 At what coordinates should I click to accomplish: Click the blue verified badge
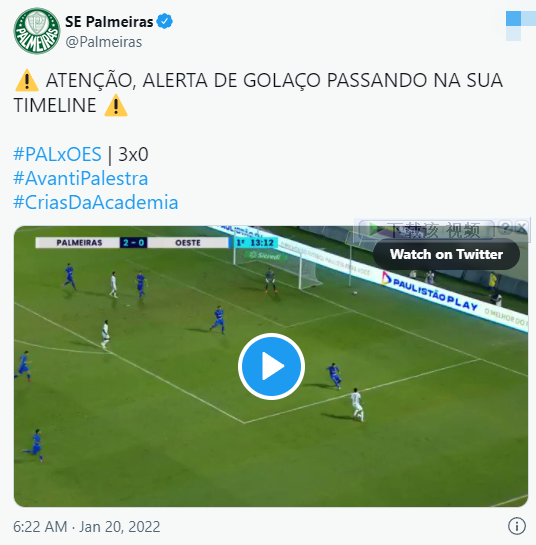click(x=164, y=22)
